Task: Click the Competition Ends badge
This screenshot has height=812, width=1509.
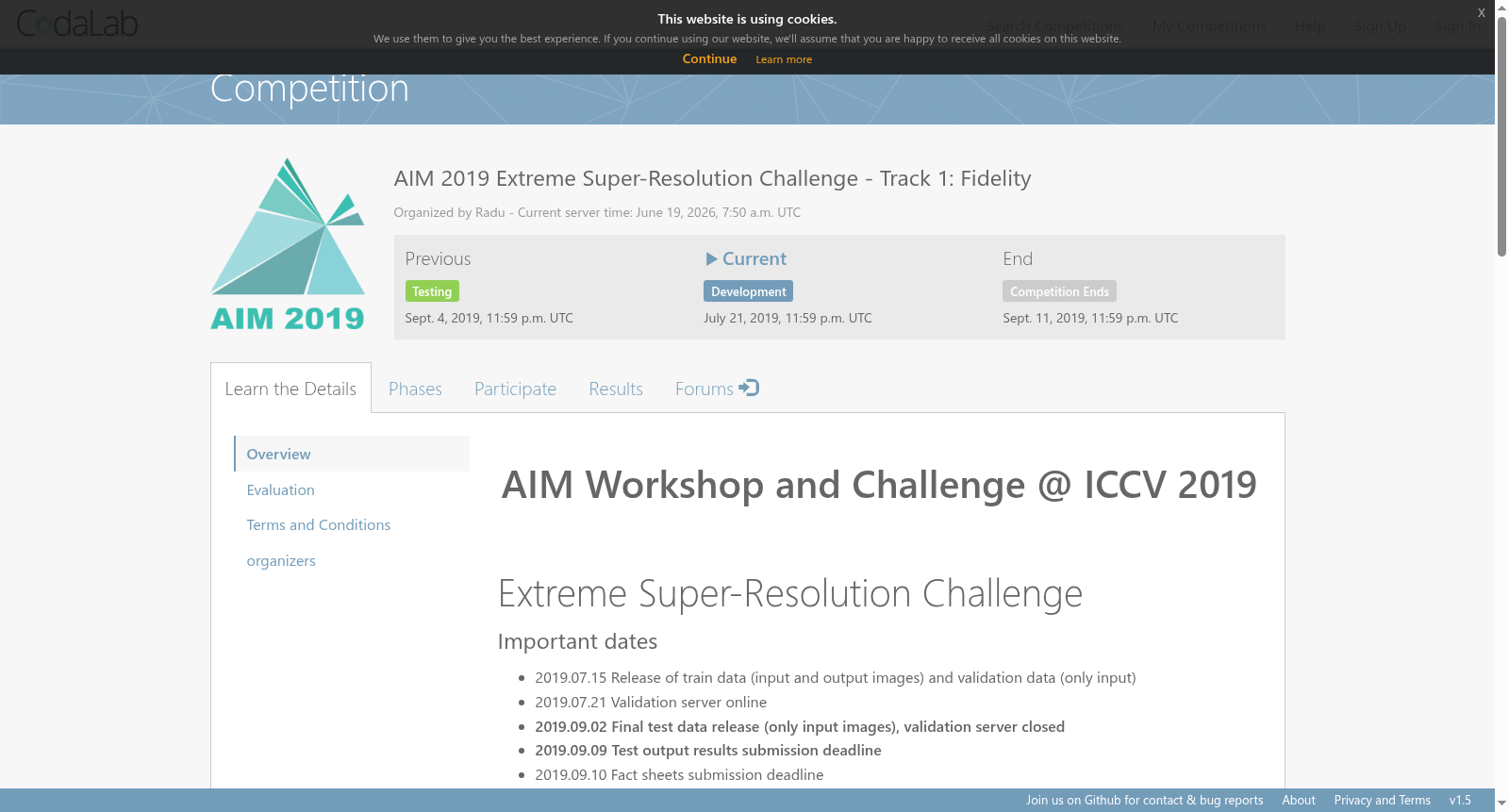Action: pos(1059,291)
